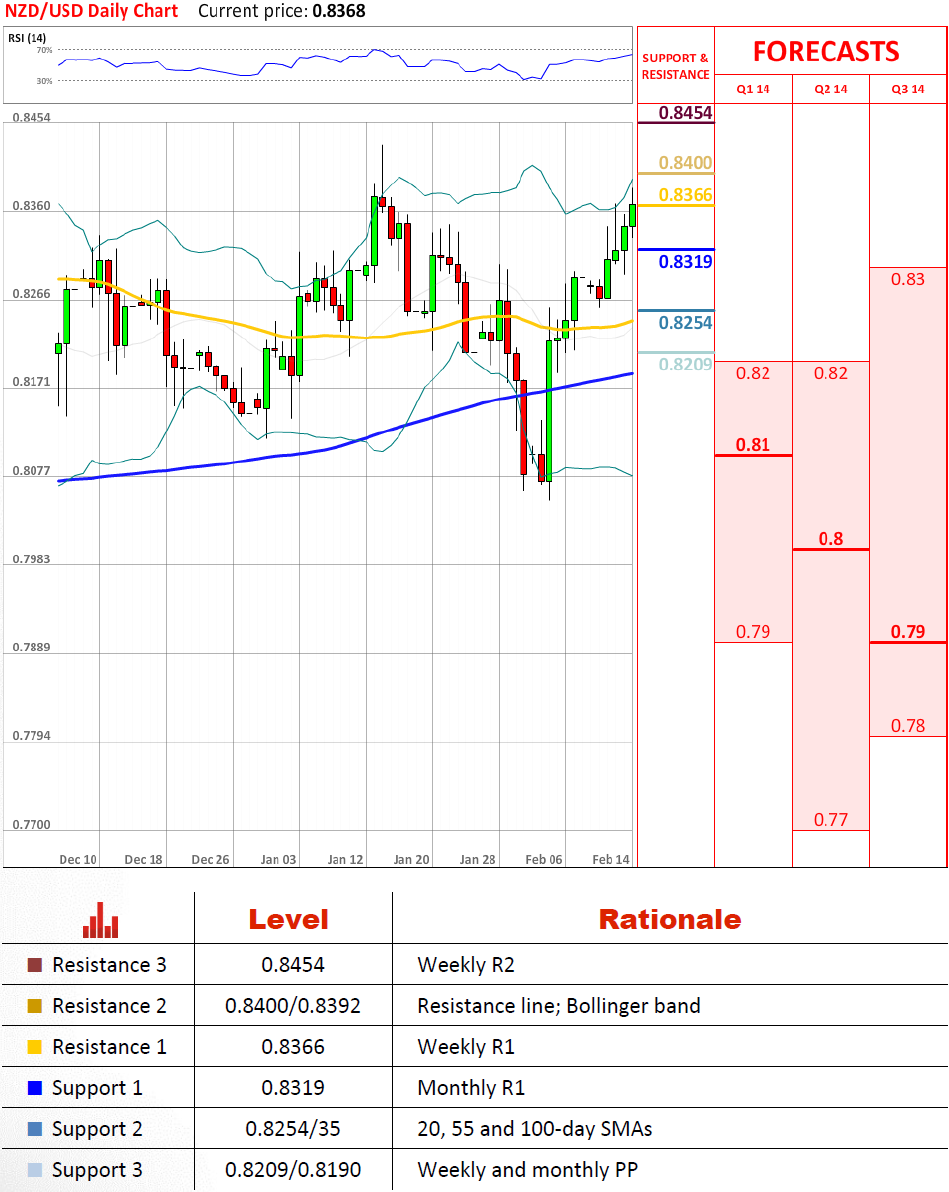
Task: Open the Q1 14 forecast column header
Action: tap(753, 89)
